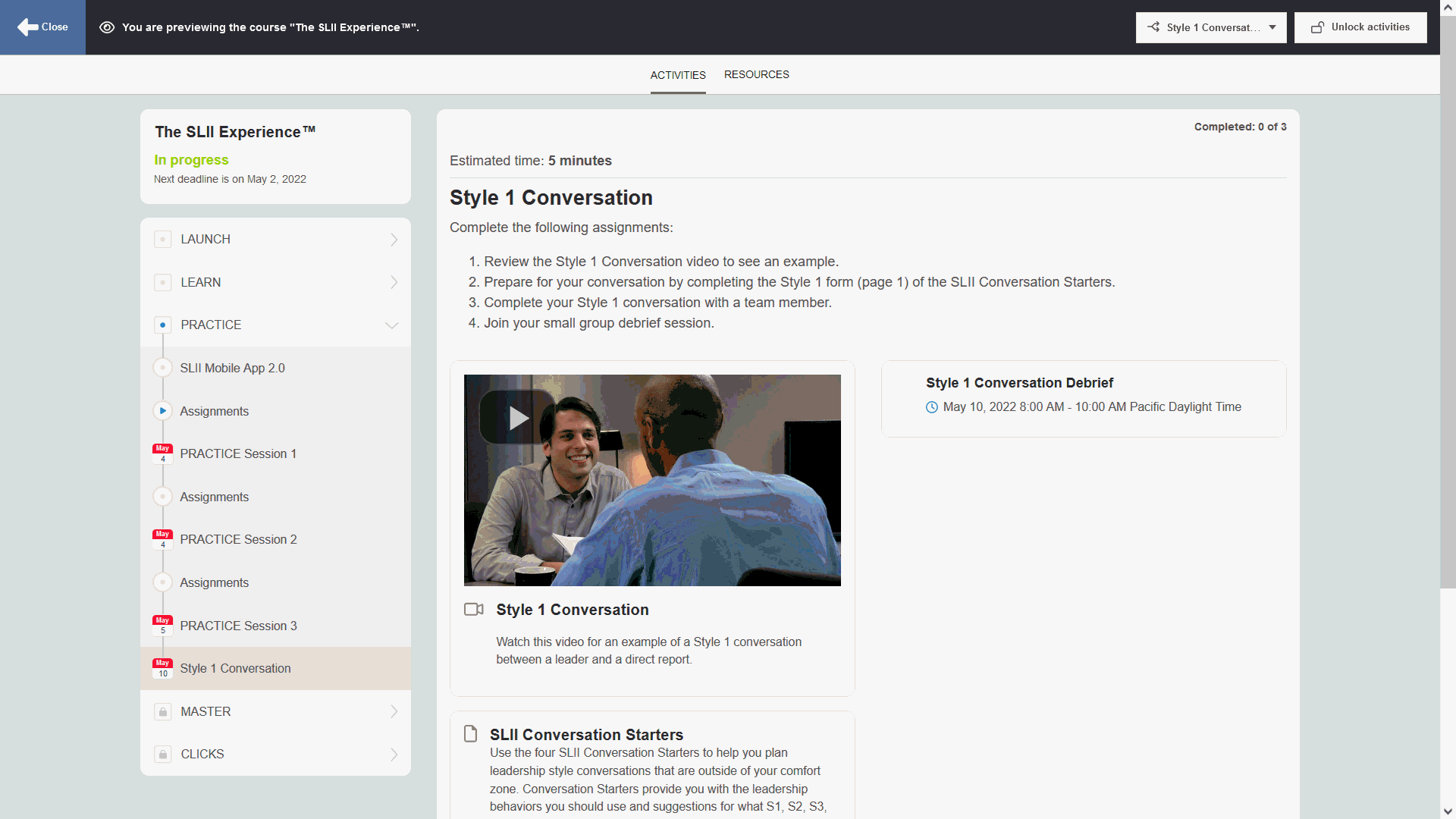Click the video camera icon beside Style 1 Conversation
The image size is (1456, 819).
(473, 610)
